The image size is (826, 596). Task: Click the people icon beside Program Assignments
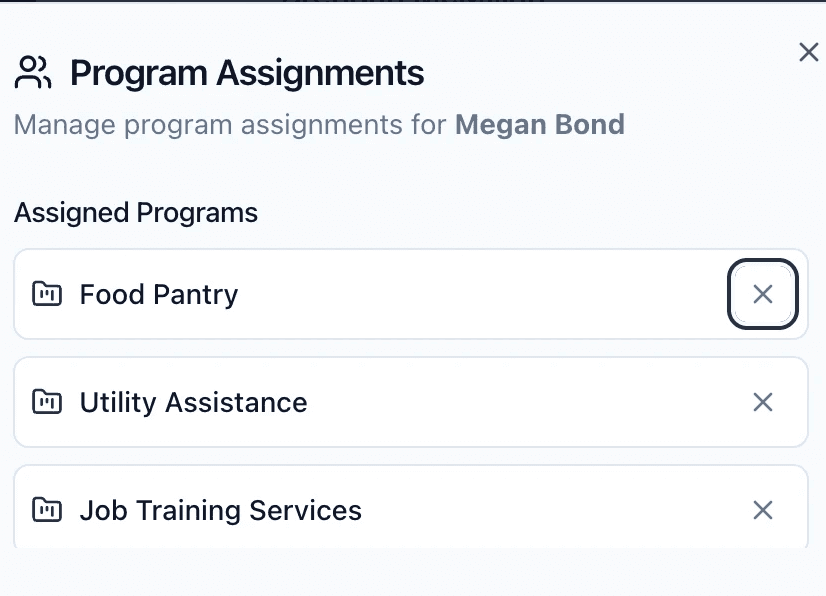click(33, 72)
